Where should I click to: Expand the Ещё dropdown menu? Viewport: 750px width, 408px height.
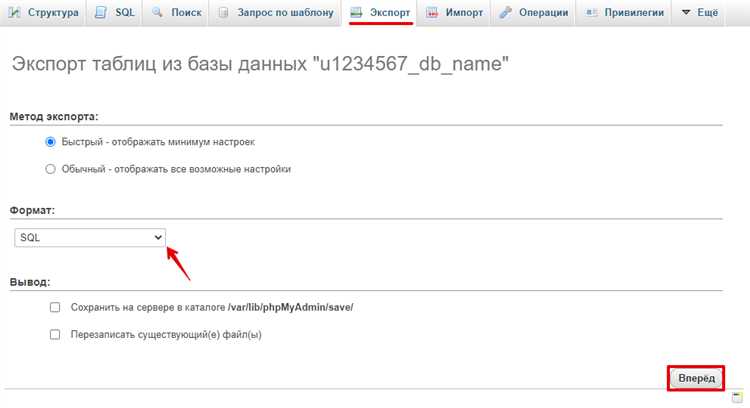tap(700, 12)
